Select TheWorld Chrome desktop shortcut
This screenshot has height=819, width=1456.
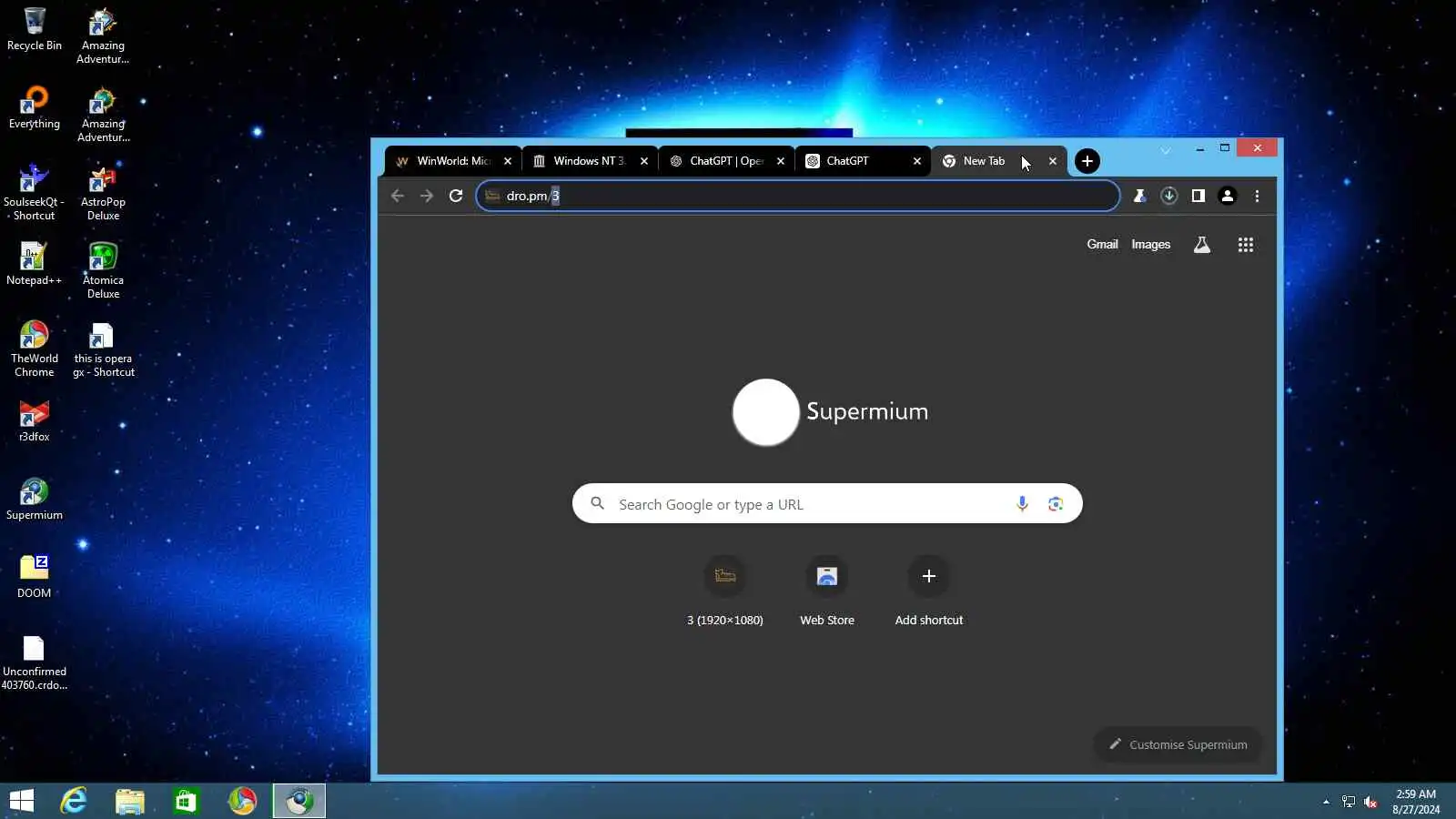pyautogui.click(x=35, y=349)
